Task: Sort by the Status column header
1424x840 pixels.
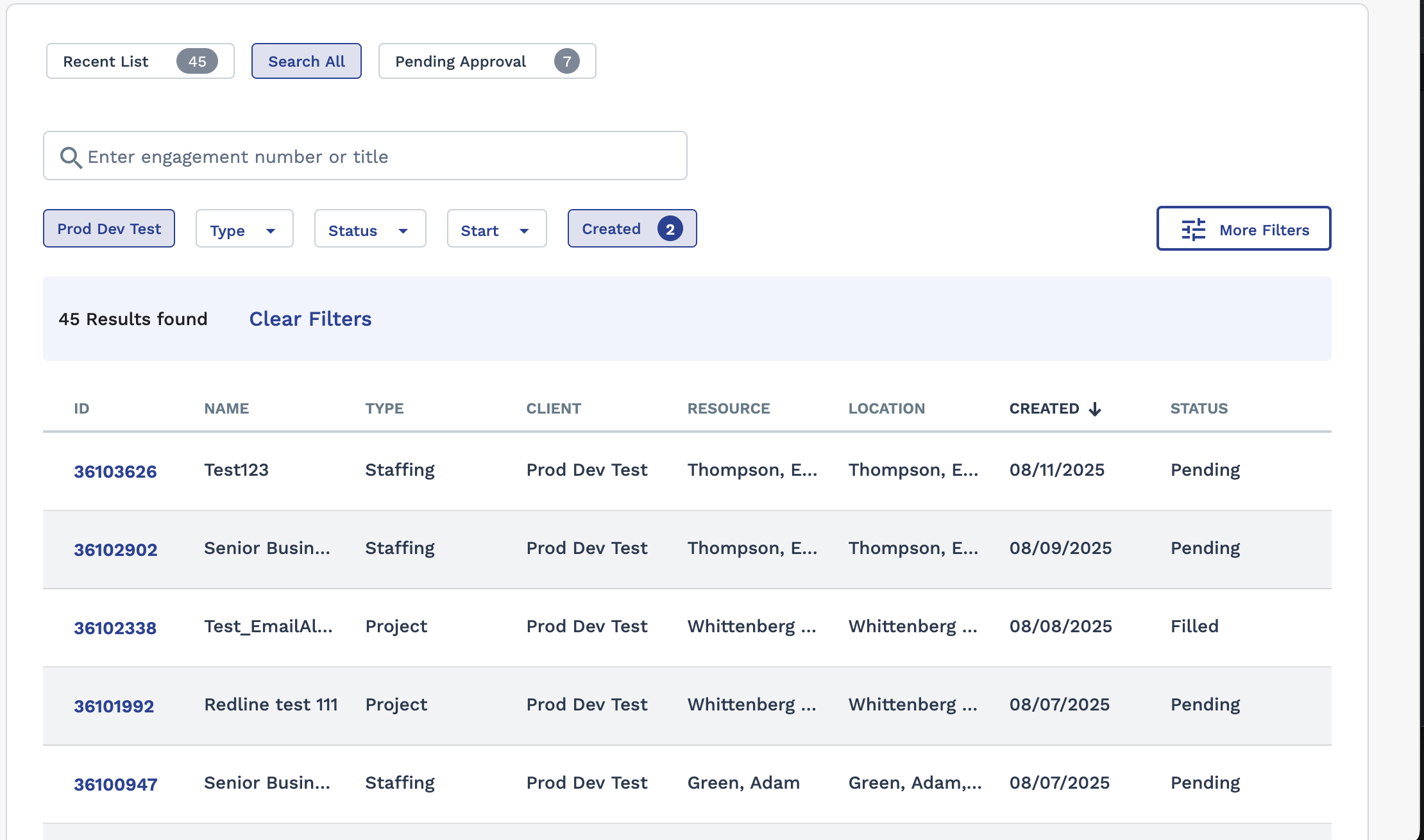Action: pyautogui.click(x=1198, y=408)
